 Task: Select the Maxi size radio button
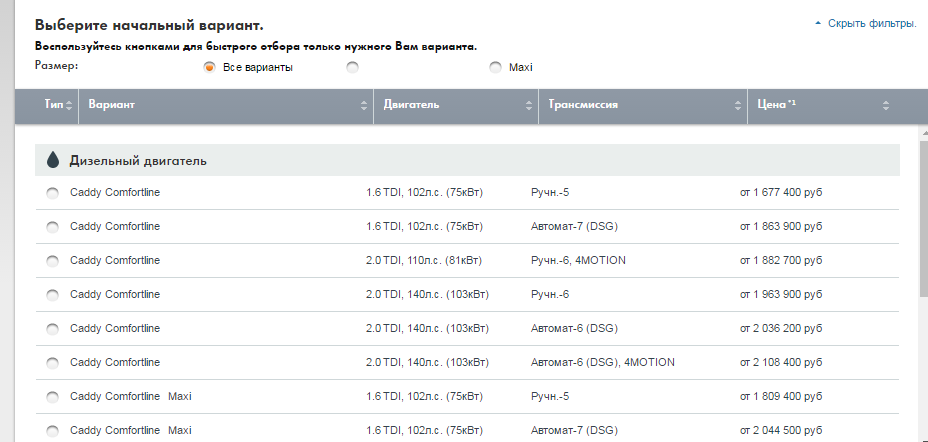[x=495, y=67]
